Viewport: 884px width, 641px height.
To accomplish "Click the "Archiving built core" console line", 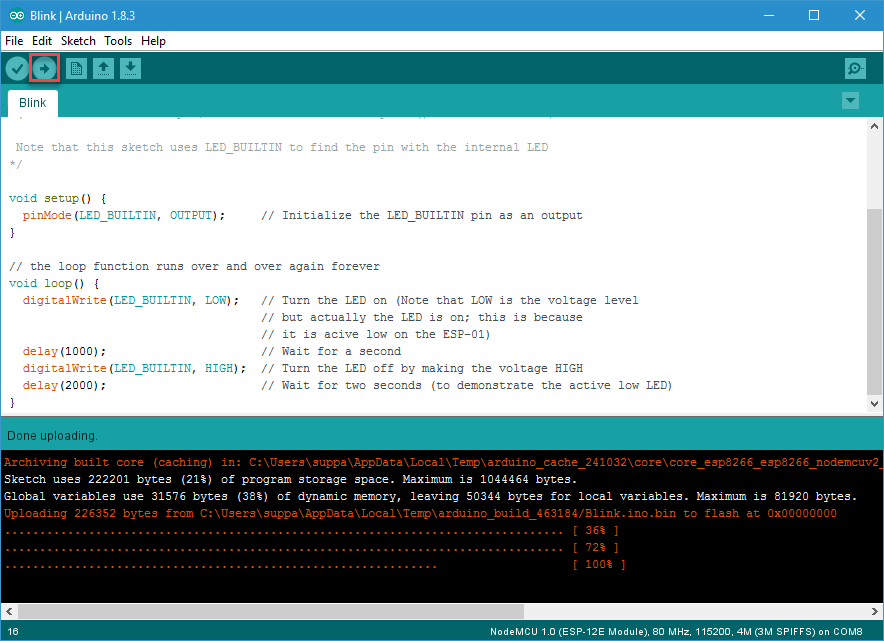I will (x=441, y=462).
